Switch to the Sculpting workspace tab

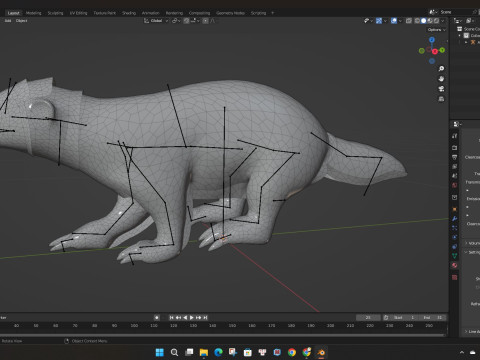click(x=55, y=13)
